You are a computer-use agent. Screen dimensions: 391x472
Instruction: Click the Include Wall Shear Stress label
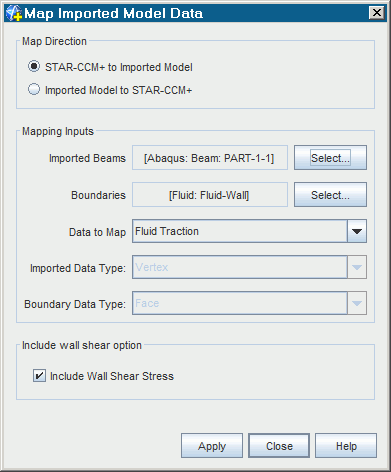112,376
